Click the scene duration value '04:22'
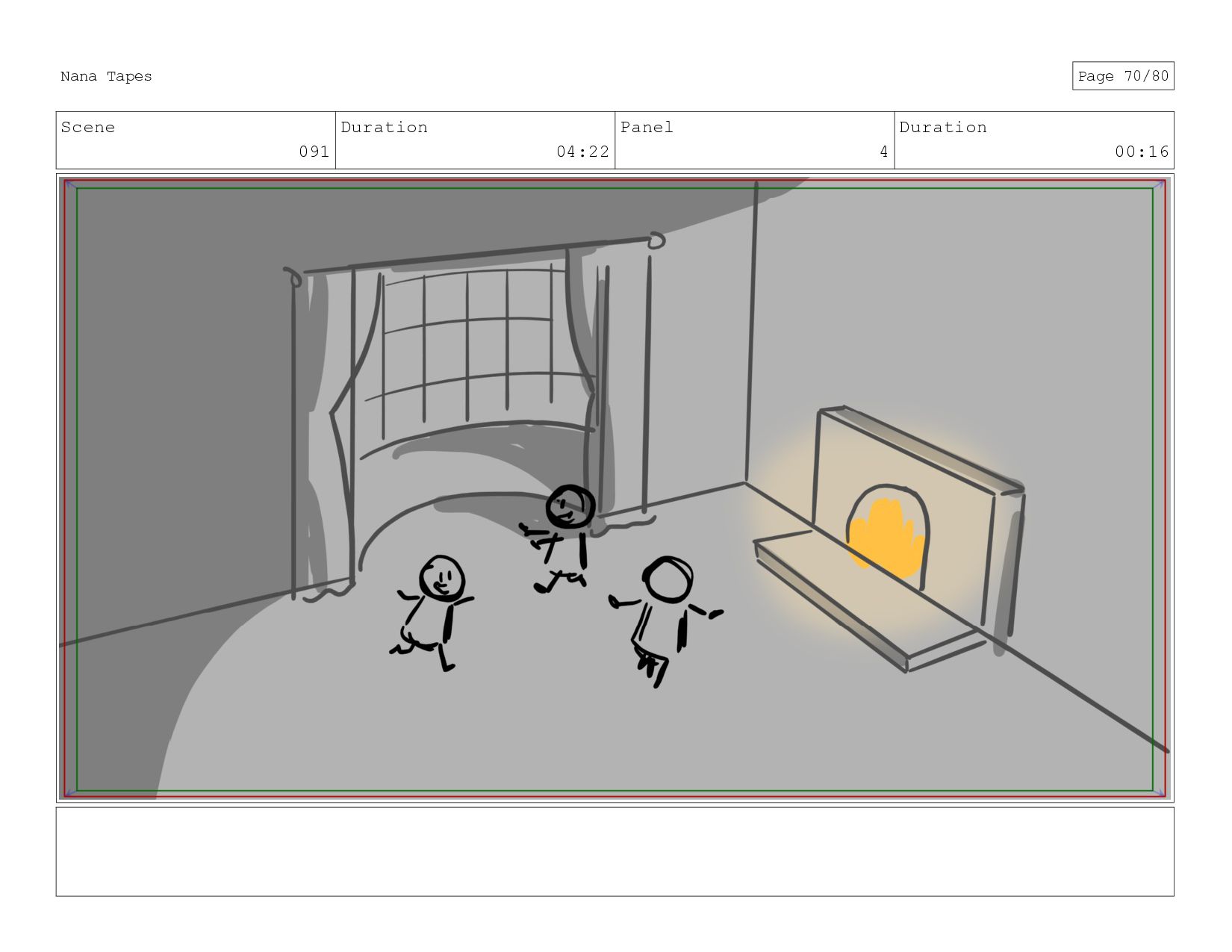The image size is (1232, 952). click(x=582, y=152)
